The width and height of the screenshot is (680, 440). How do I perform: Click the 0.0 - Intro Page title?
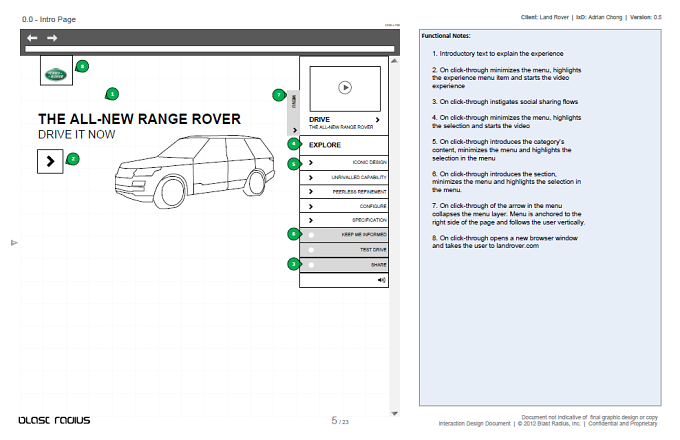click(x=49, y=20)
